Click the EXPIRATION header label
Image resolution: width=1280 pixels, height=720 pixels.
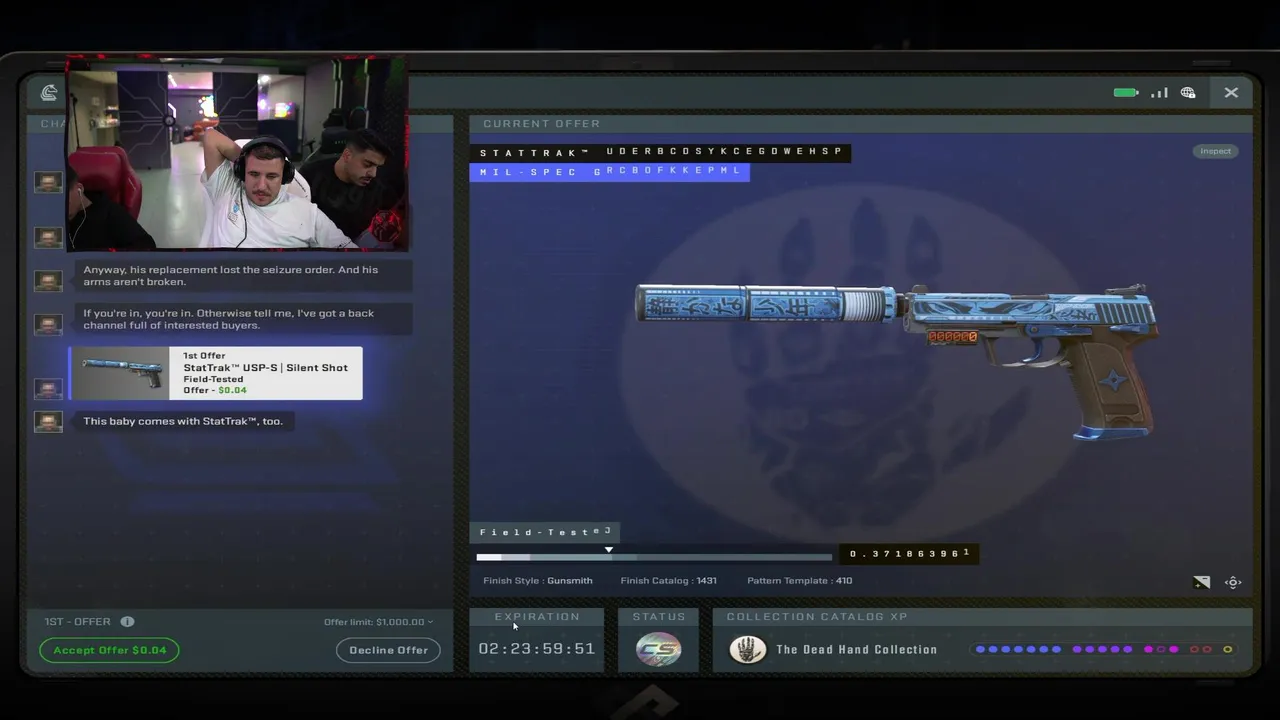click(x=537, y=617)
